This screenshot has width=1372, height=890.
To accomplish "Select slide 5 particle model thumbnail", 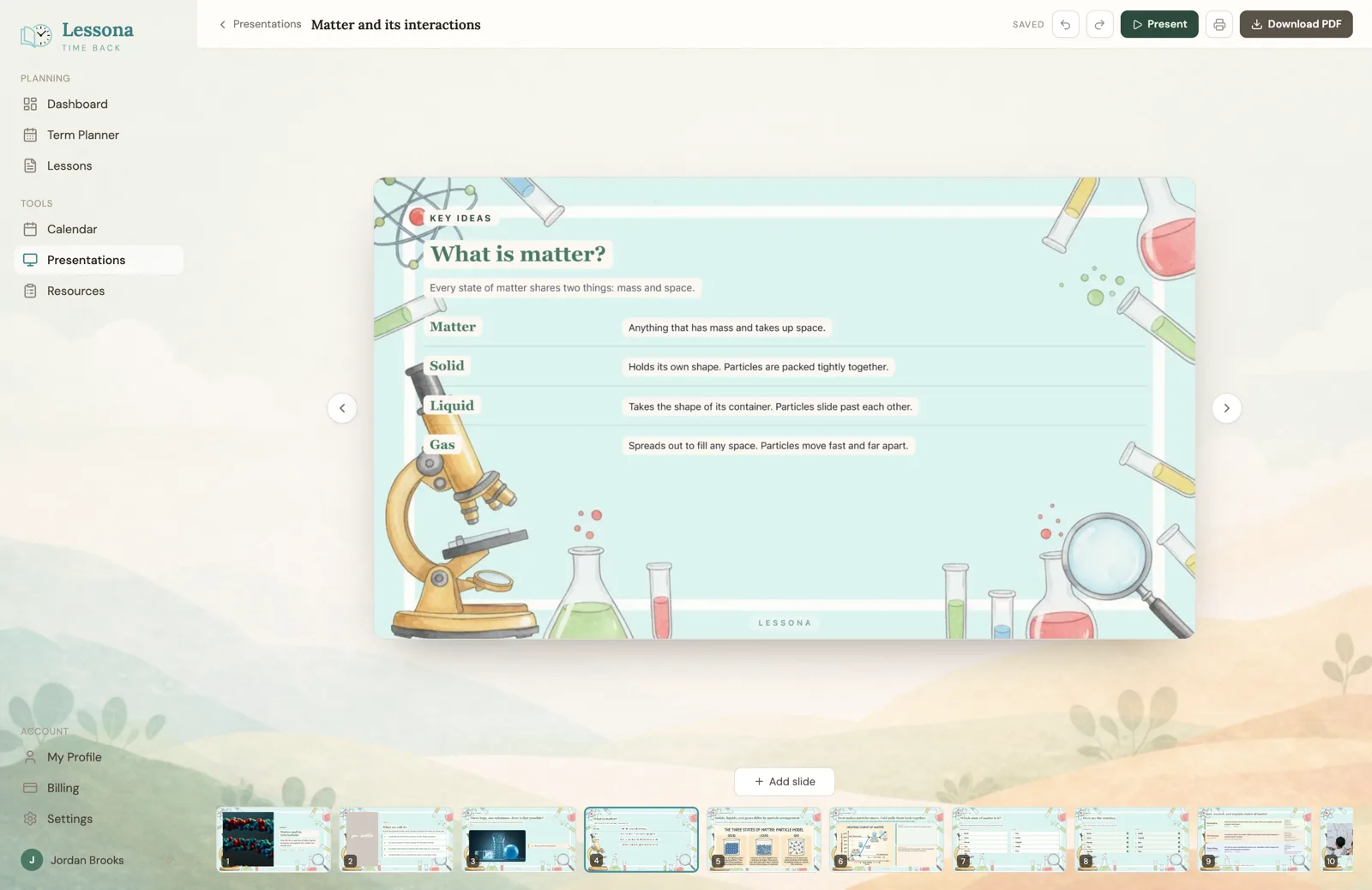I will coord(764,839).
